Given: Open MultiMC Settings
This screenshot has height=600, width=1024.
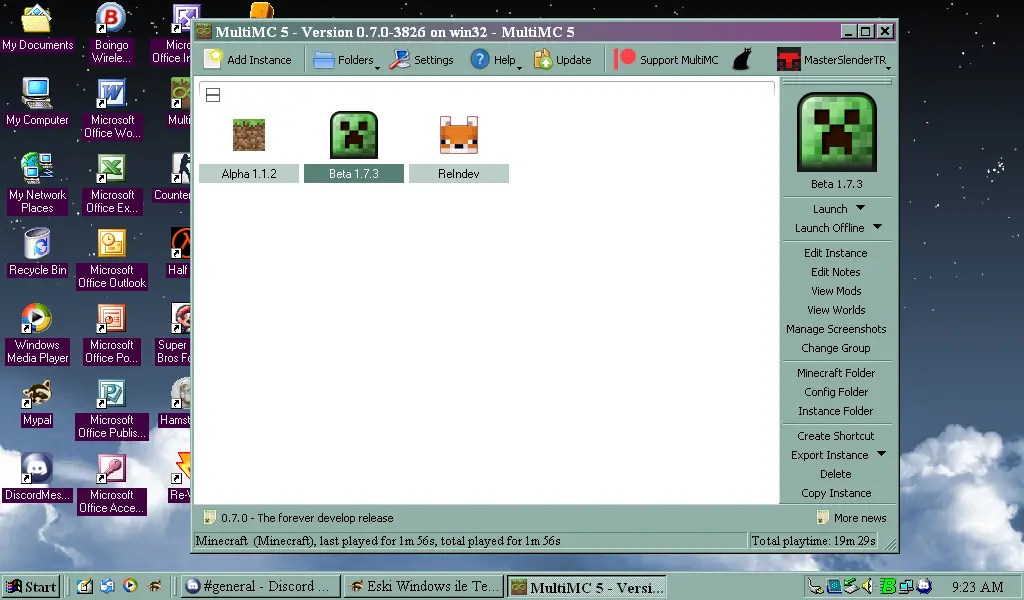Looking at the screenshot, I should point(421,59).
